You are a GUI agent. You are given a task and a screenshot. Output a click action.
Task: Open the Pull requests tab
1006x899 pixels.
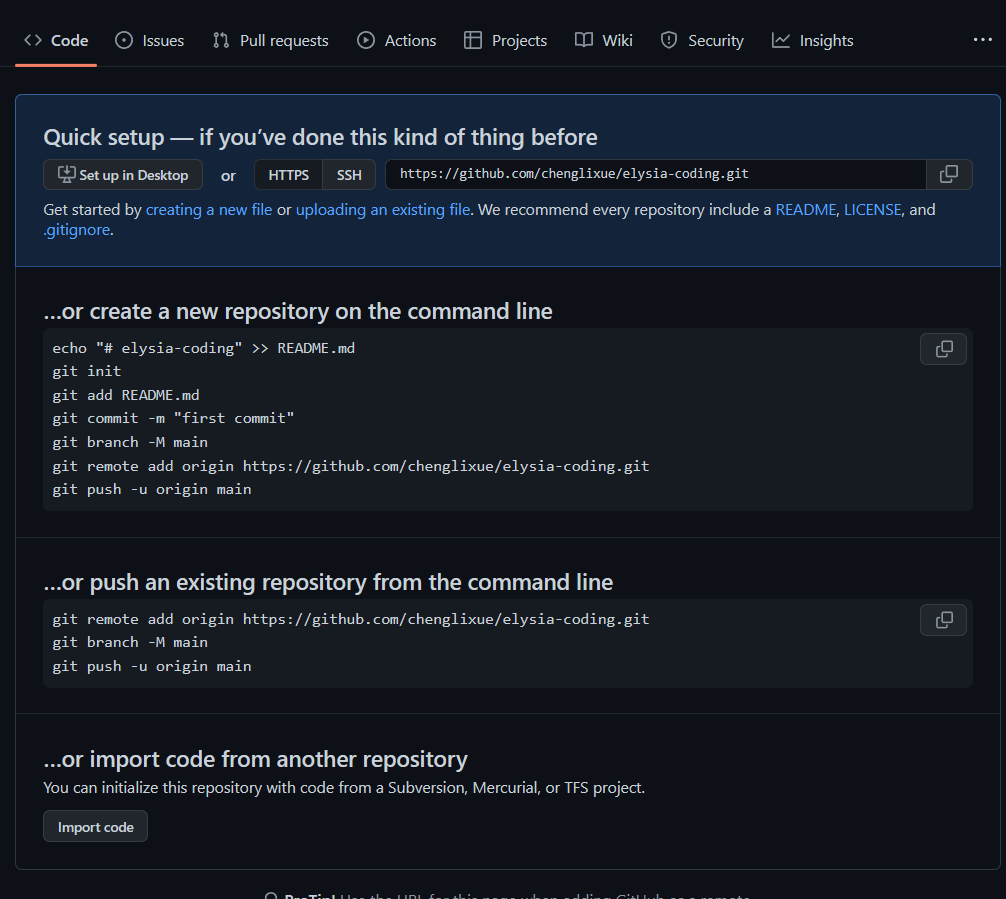(x=271, y=41)
